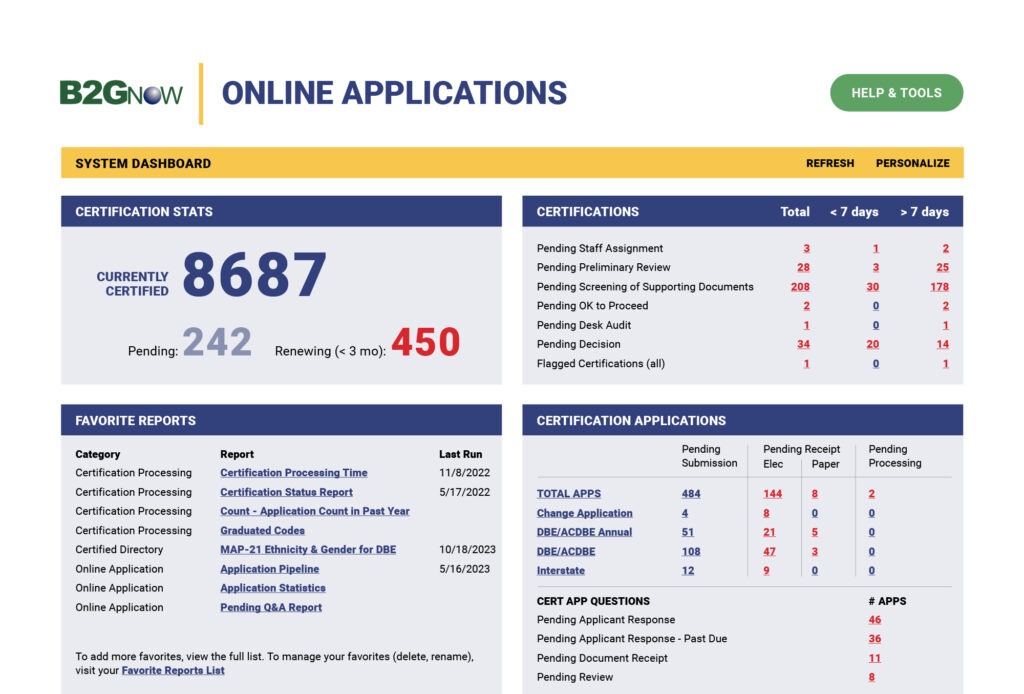Click REFRESH on the System Dashboard bar
Image resolution: width=1024 pixels, height=694 pixels.
830,163
